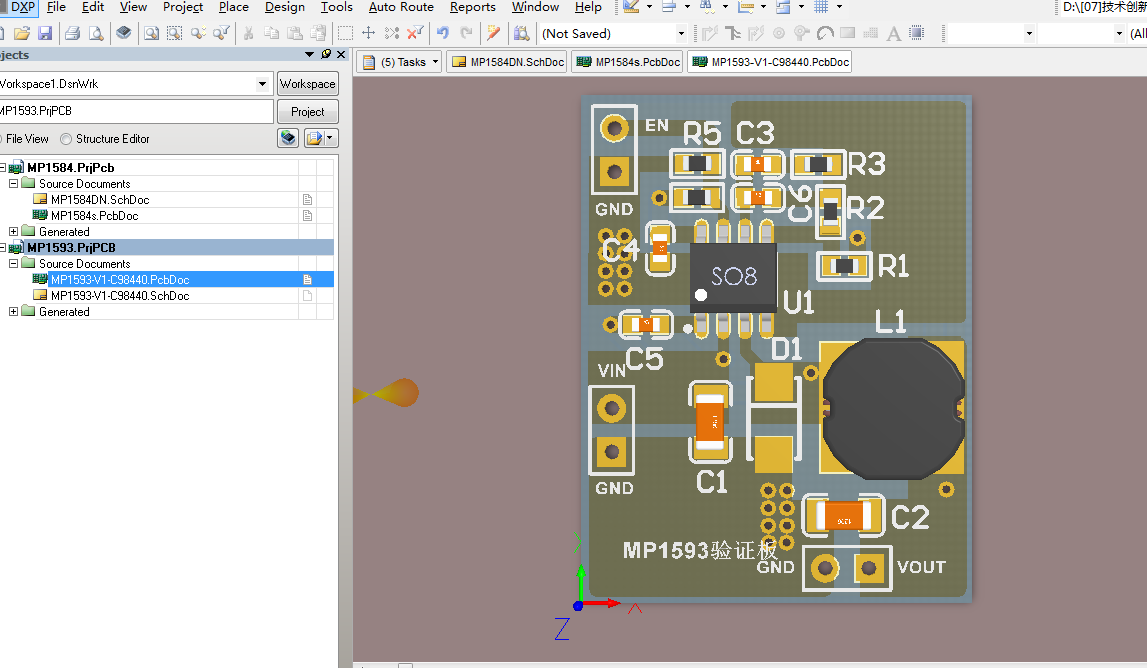Click the Undo arrow icon
The image size is (1147, 668).
[443, 33]
